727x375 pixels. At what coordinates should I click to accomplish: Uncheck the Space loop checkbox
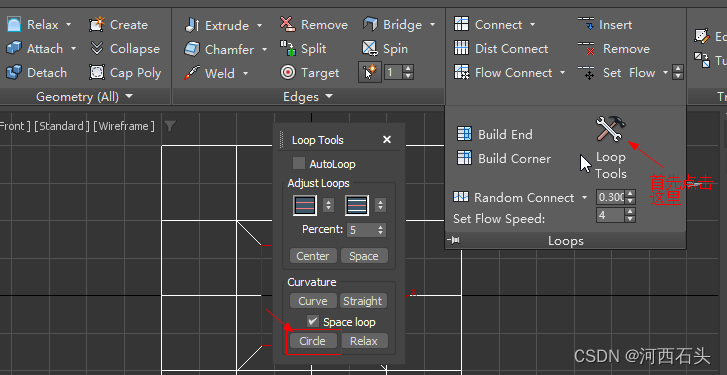313,321
